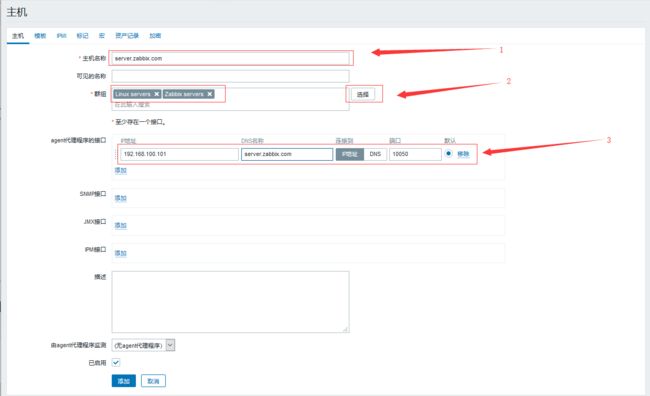
Task: Add an IPMI interface
Action: (121, 253)
